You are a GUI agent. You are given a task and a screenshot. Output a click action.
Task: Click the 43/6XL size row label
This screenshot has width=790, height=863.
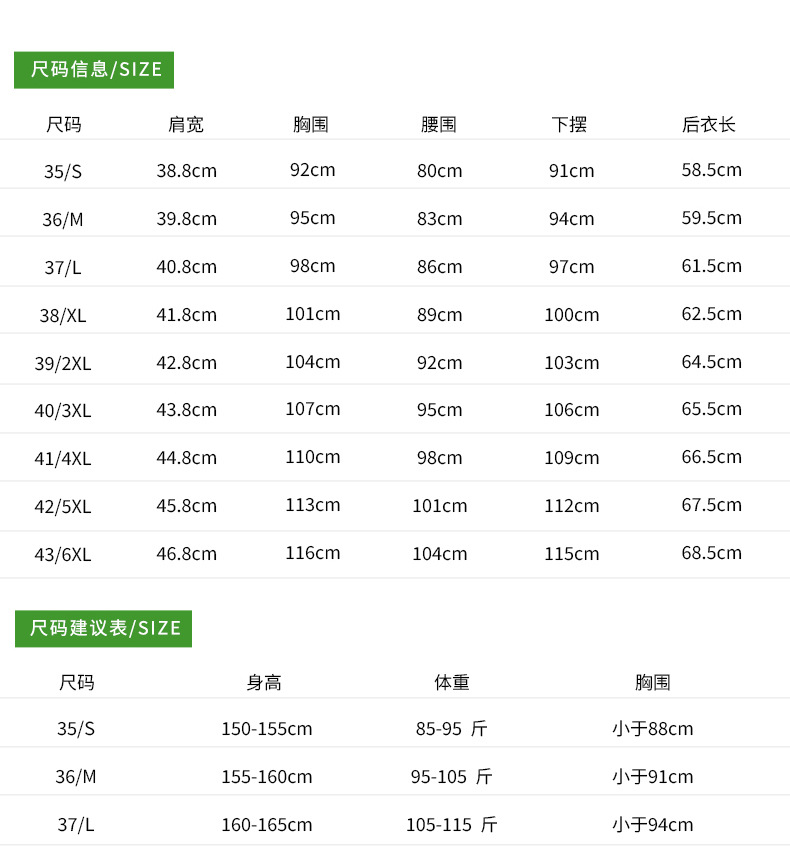click(x=63, y=554)
